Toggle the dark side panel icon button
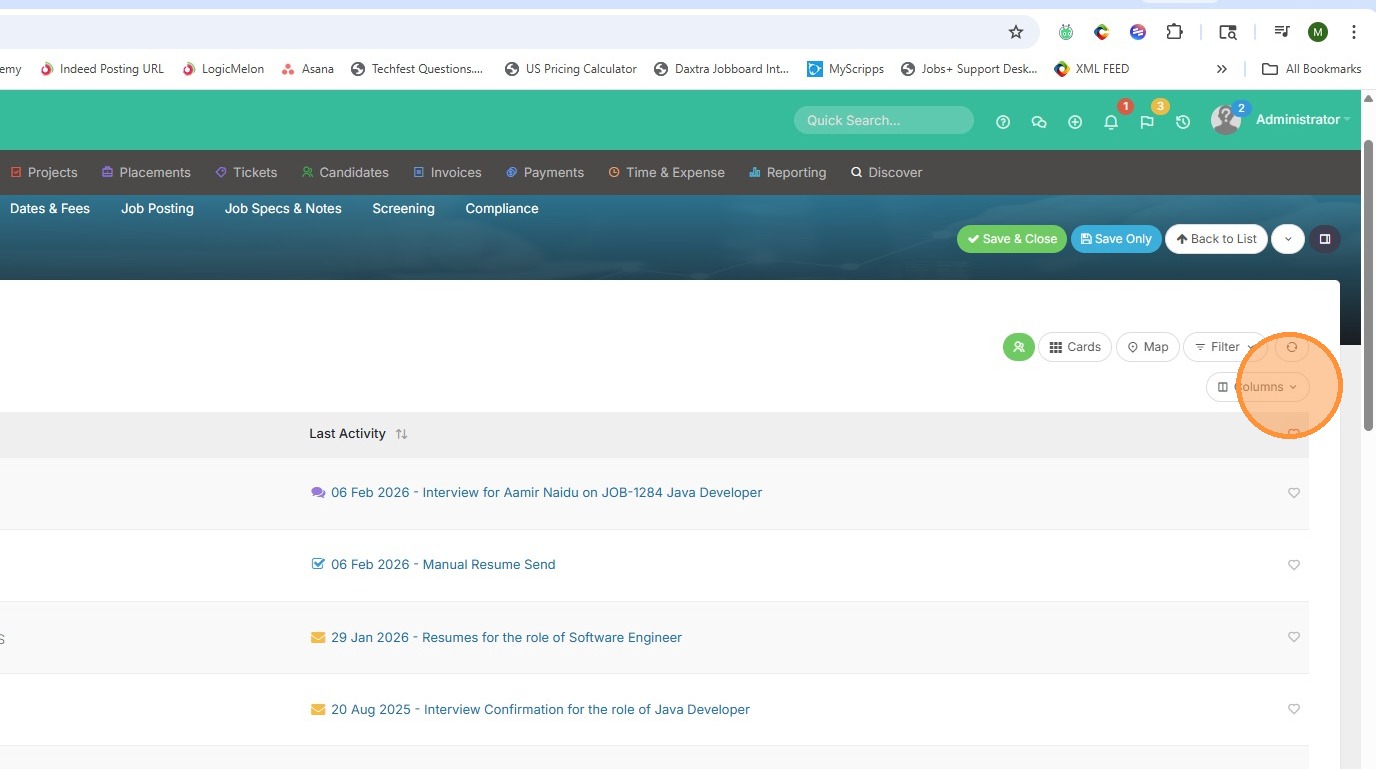This screenshot has height=769, width=1376. pyautogui.click(x=1325, y=239)
